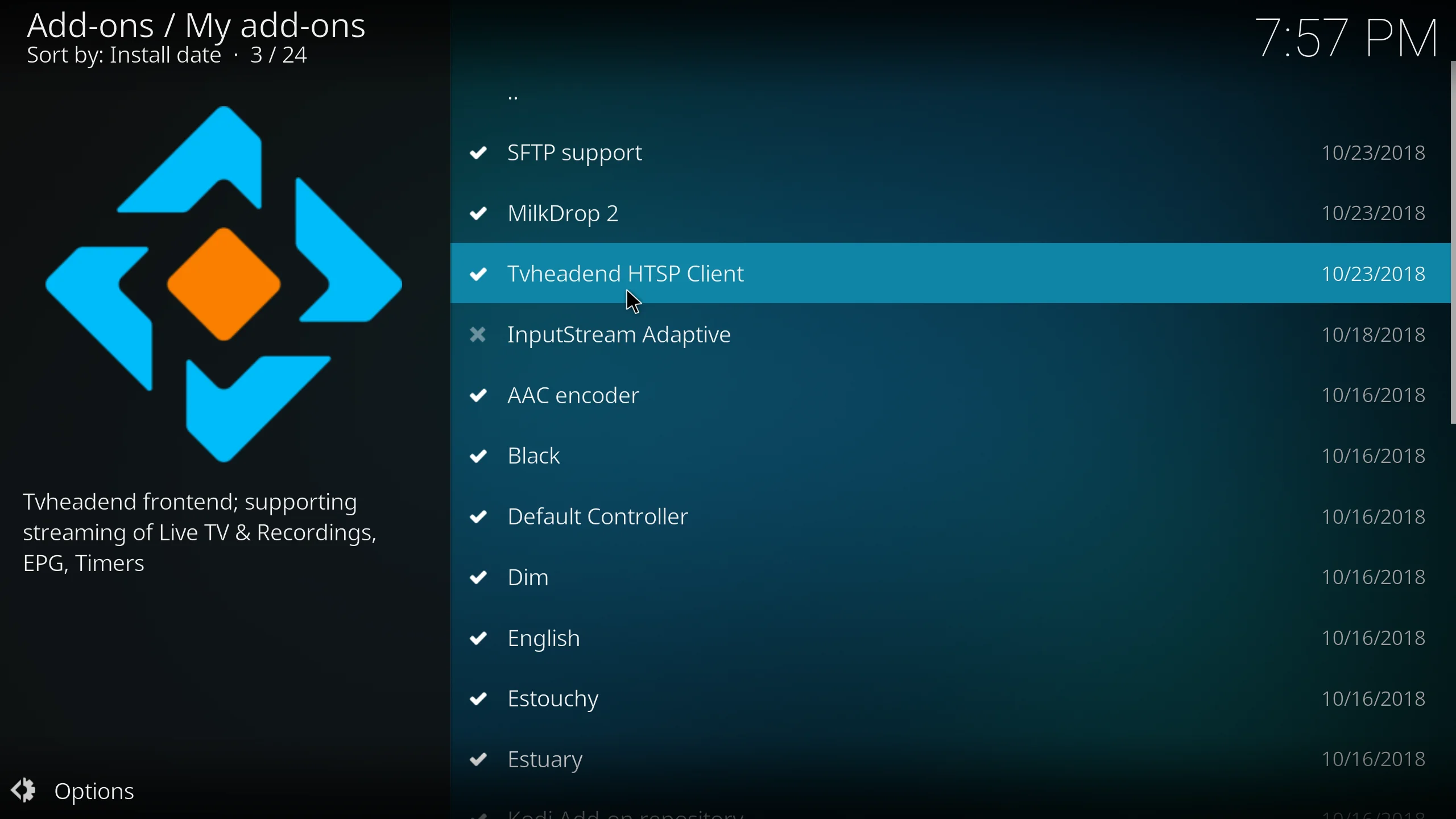Click the checkmark icon next to MilkDrop 2
1456x819 pixels.
(479, 214)
